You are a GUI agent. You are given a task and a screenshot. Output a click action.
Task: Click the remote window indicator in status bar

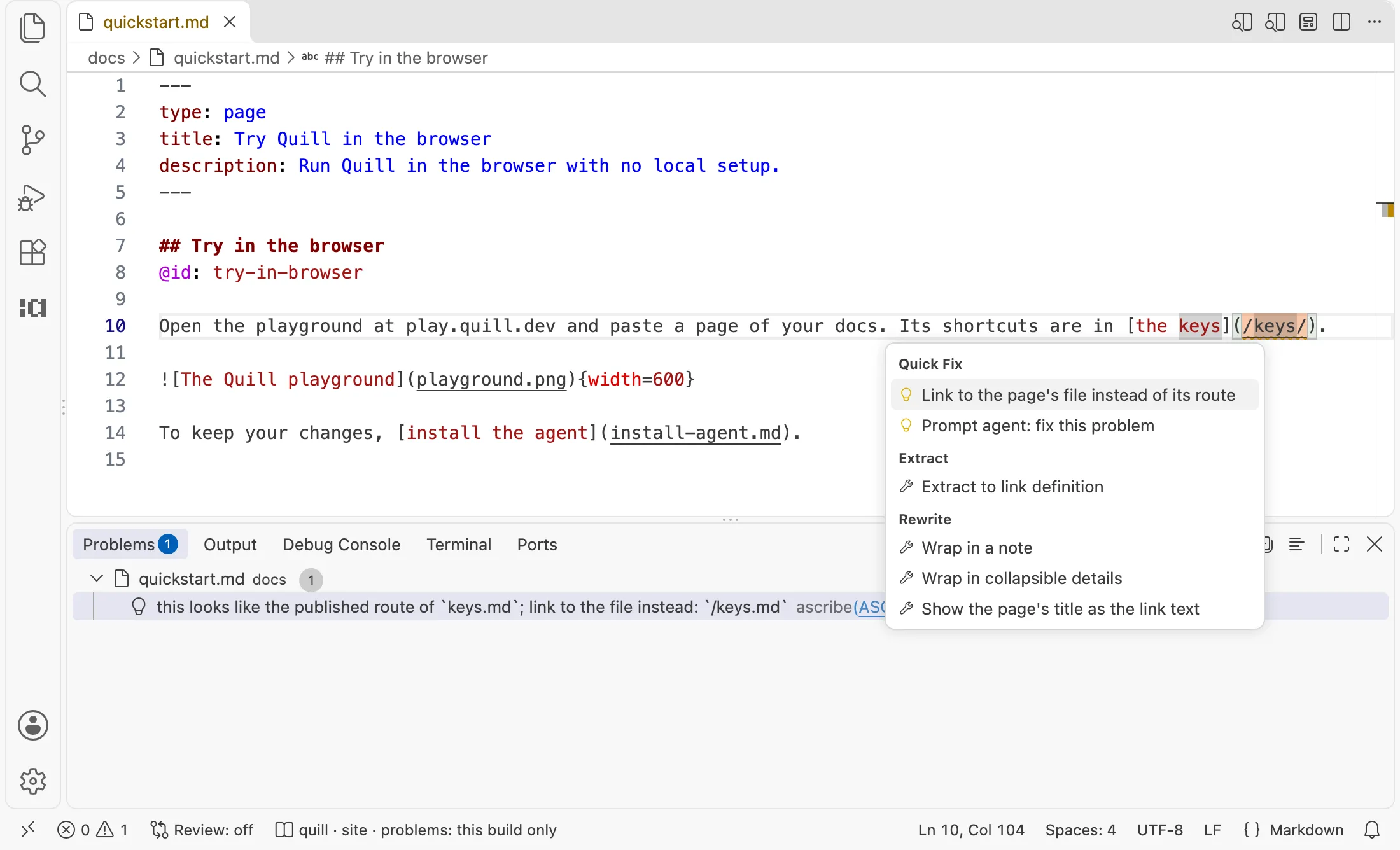pyautogui.click(x=28, y=830)
